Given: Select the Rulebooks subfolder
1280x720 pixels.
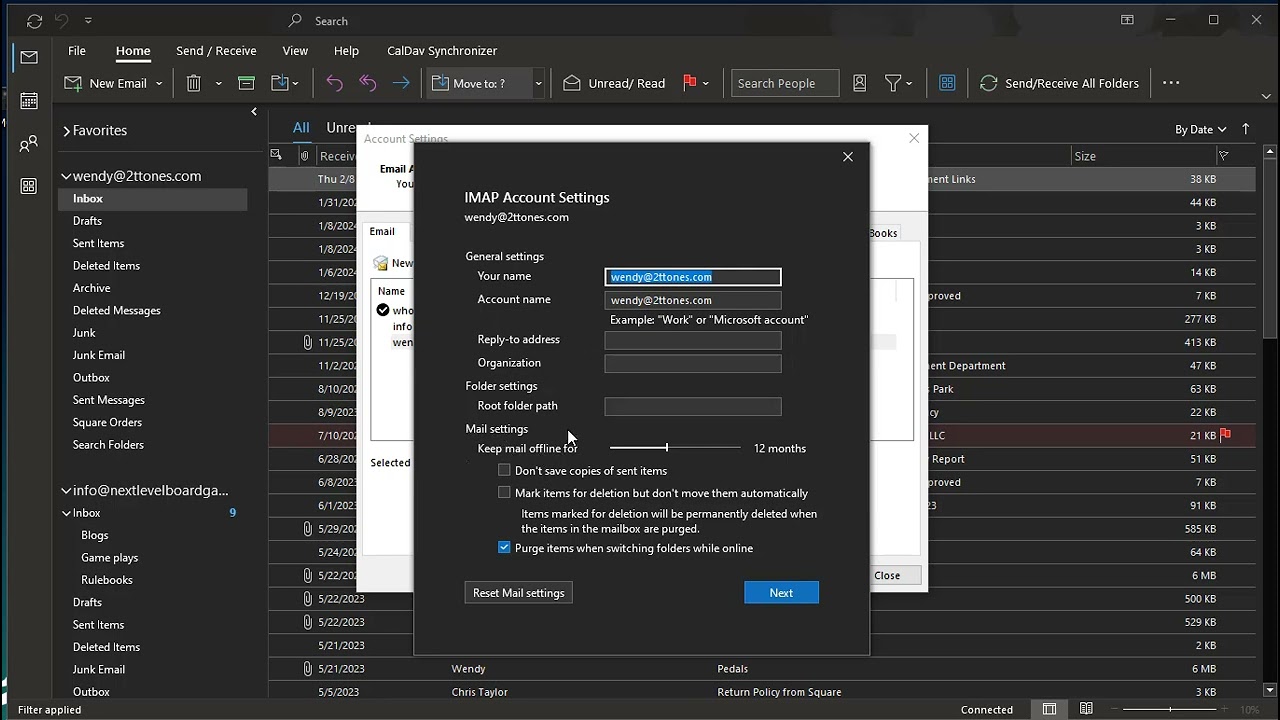Looking at the screenshot, I should tap(107, 580).
